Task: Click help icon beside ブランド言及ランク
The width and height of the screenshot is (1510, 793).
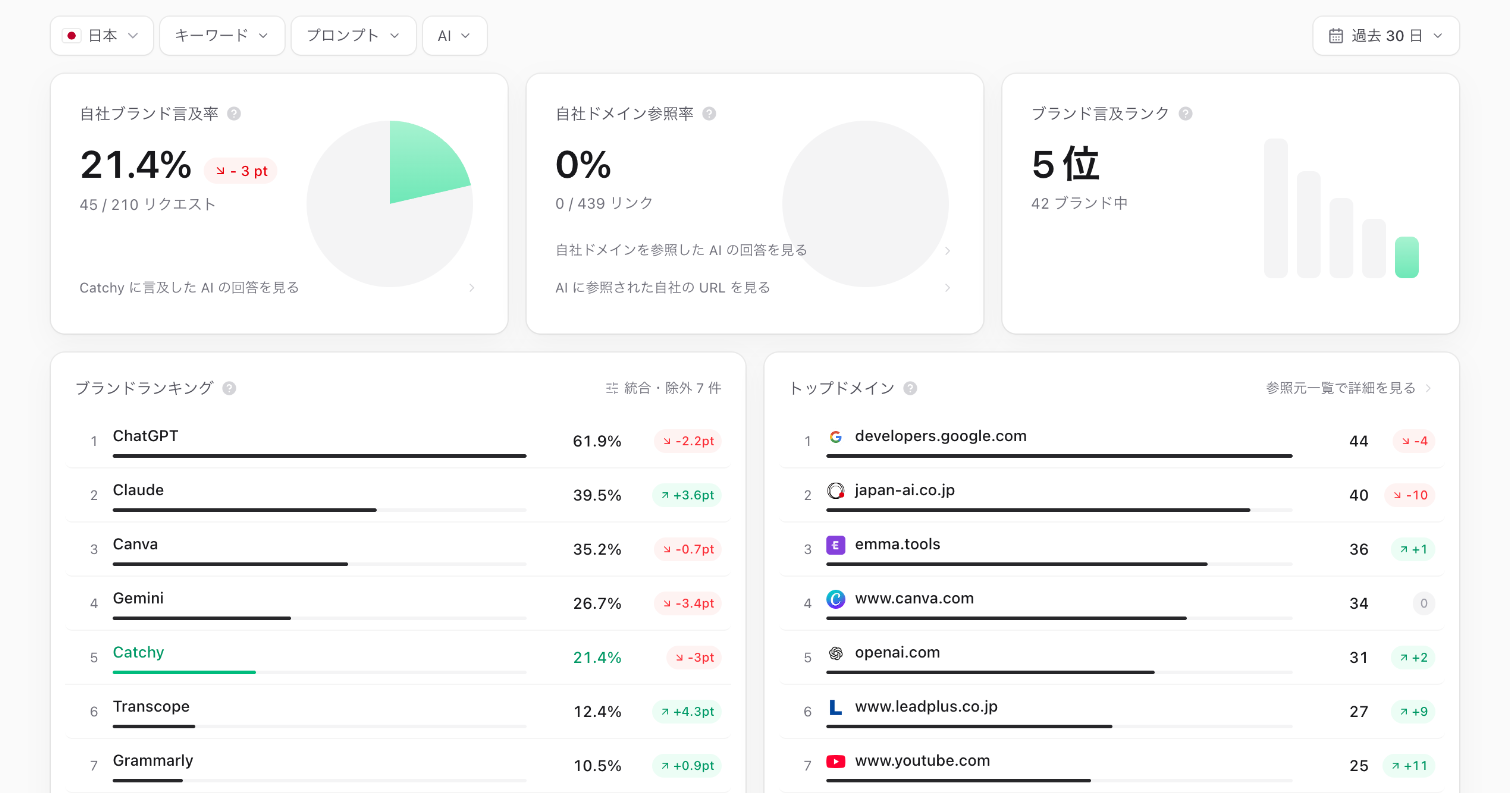Action: click(x=1185, y=114)
